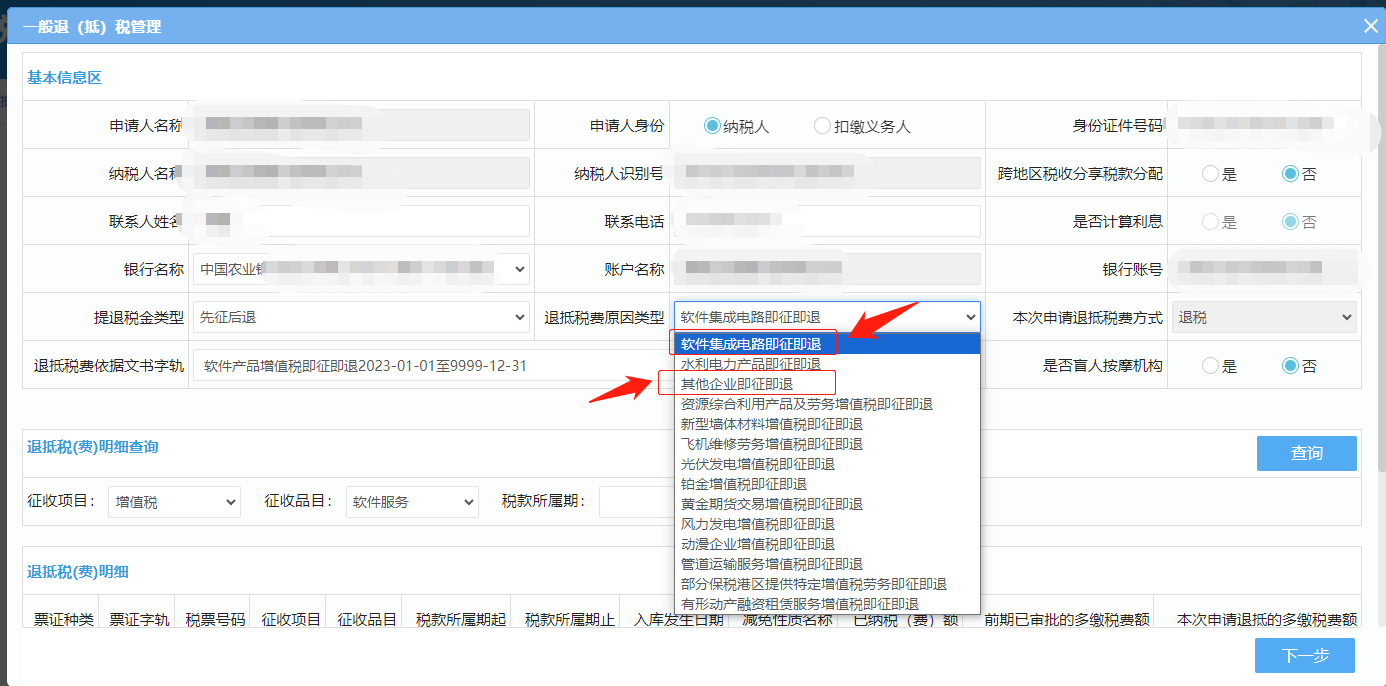
Task: Pick 光伏发电增值税即征即退 from the dropdown
Action: pos(756,463)
